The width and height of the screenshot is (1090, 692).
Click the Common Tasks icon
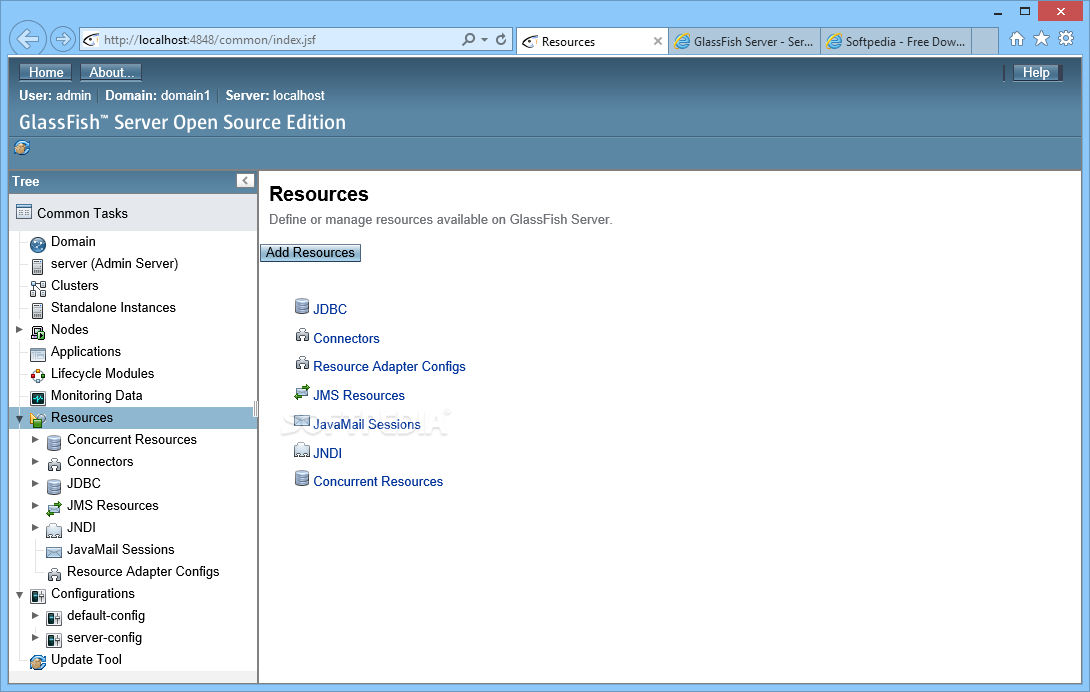coord(24,212)
